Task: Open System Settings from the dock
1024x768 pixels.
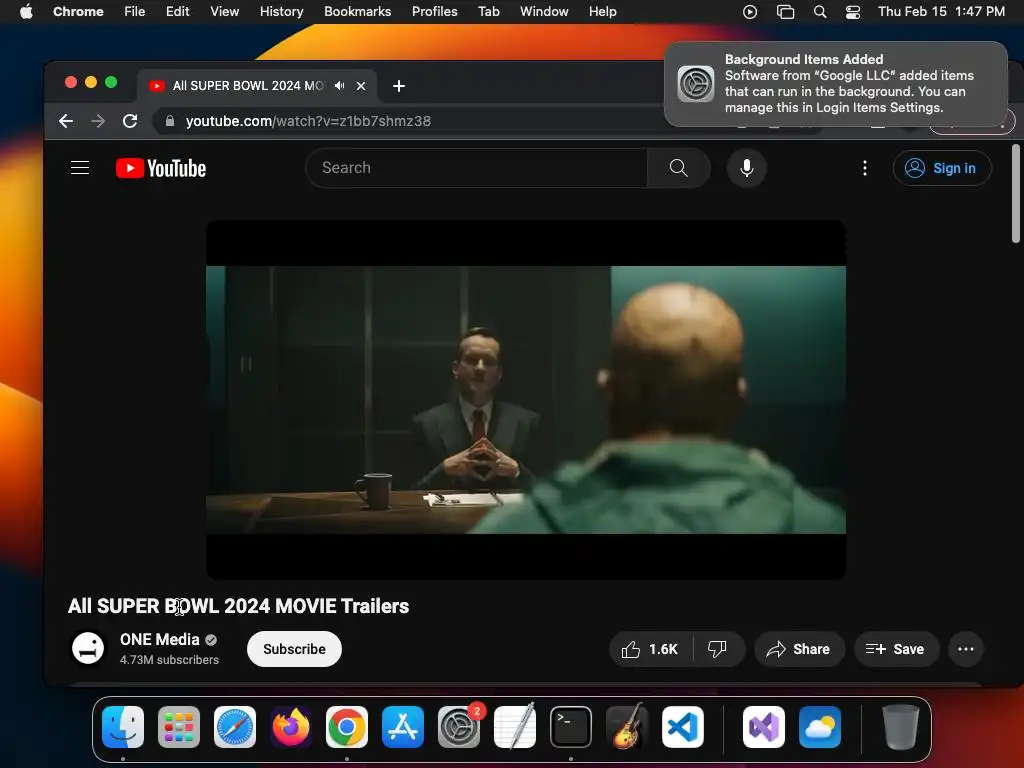Action: coord(458,727)
